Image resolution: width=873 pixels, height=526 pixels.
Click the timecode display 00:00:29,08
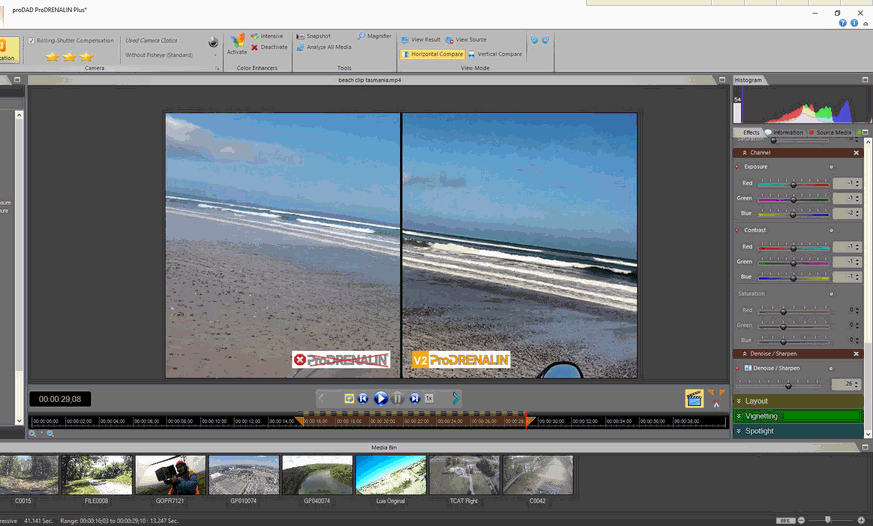click(60, 399)
